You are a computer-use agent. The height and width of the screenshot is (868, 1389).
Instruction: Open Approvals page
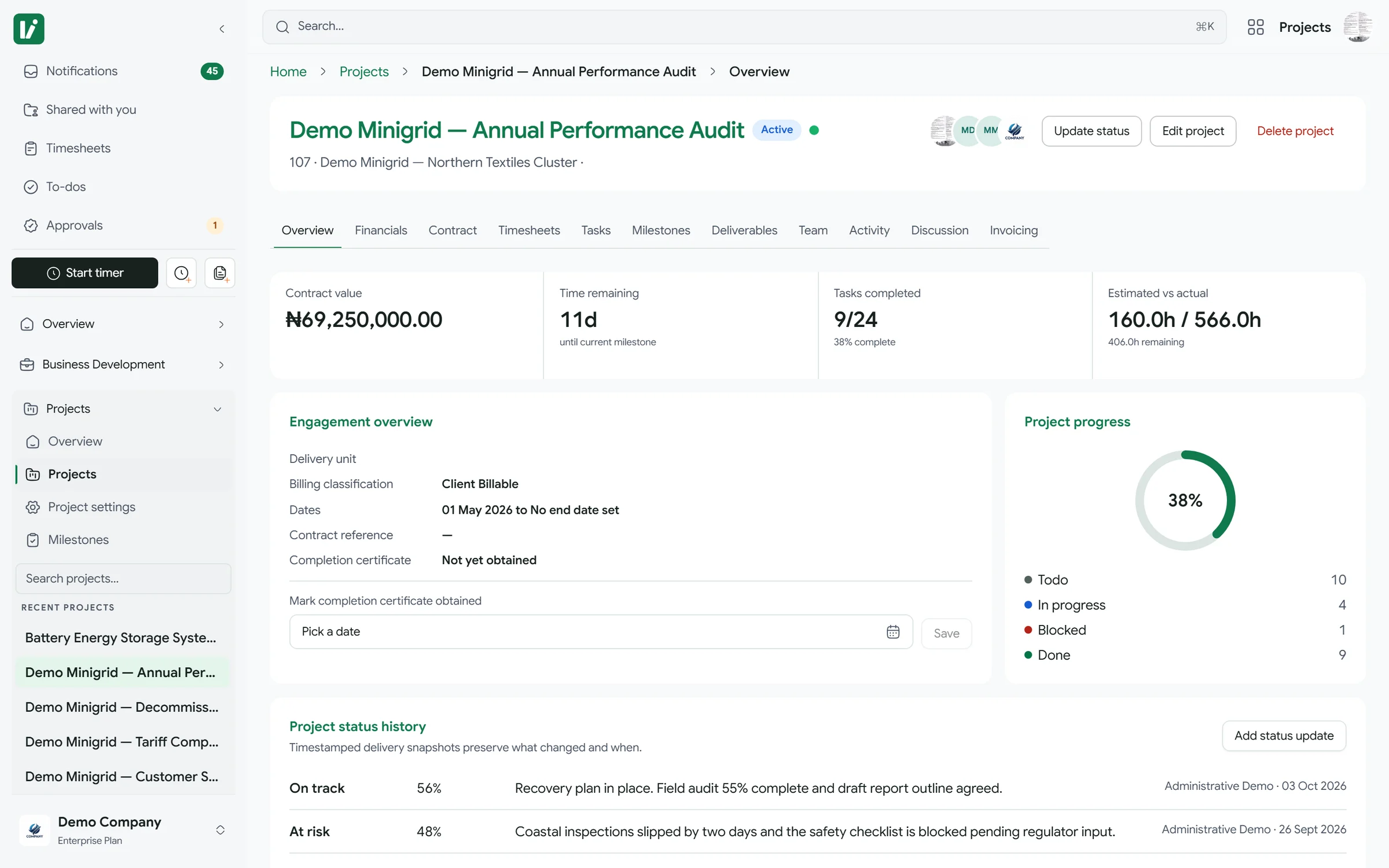pos(123,225)
